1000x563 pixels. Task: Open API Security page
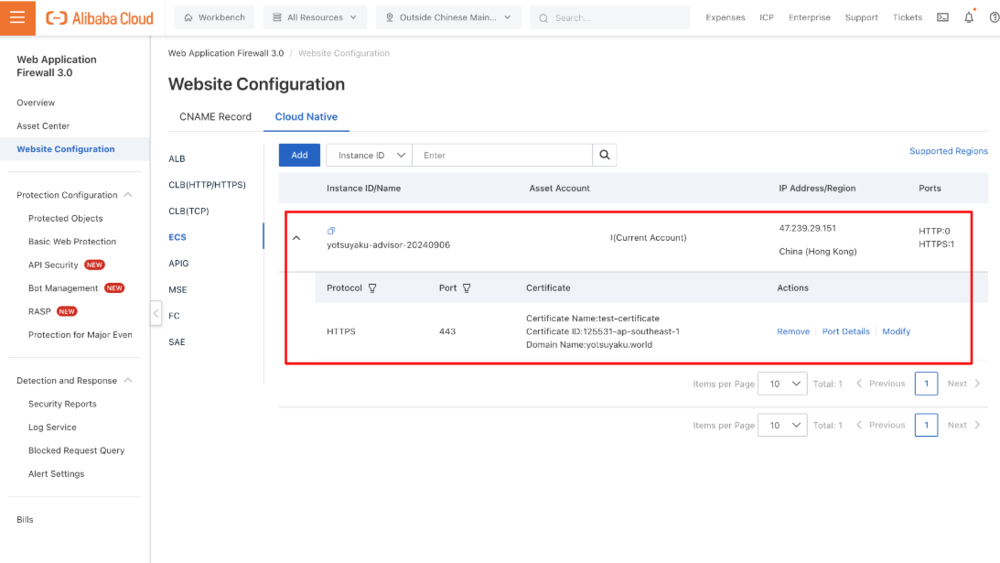pyautogui.click(x=53, y=265)
